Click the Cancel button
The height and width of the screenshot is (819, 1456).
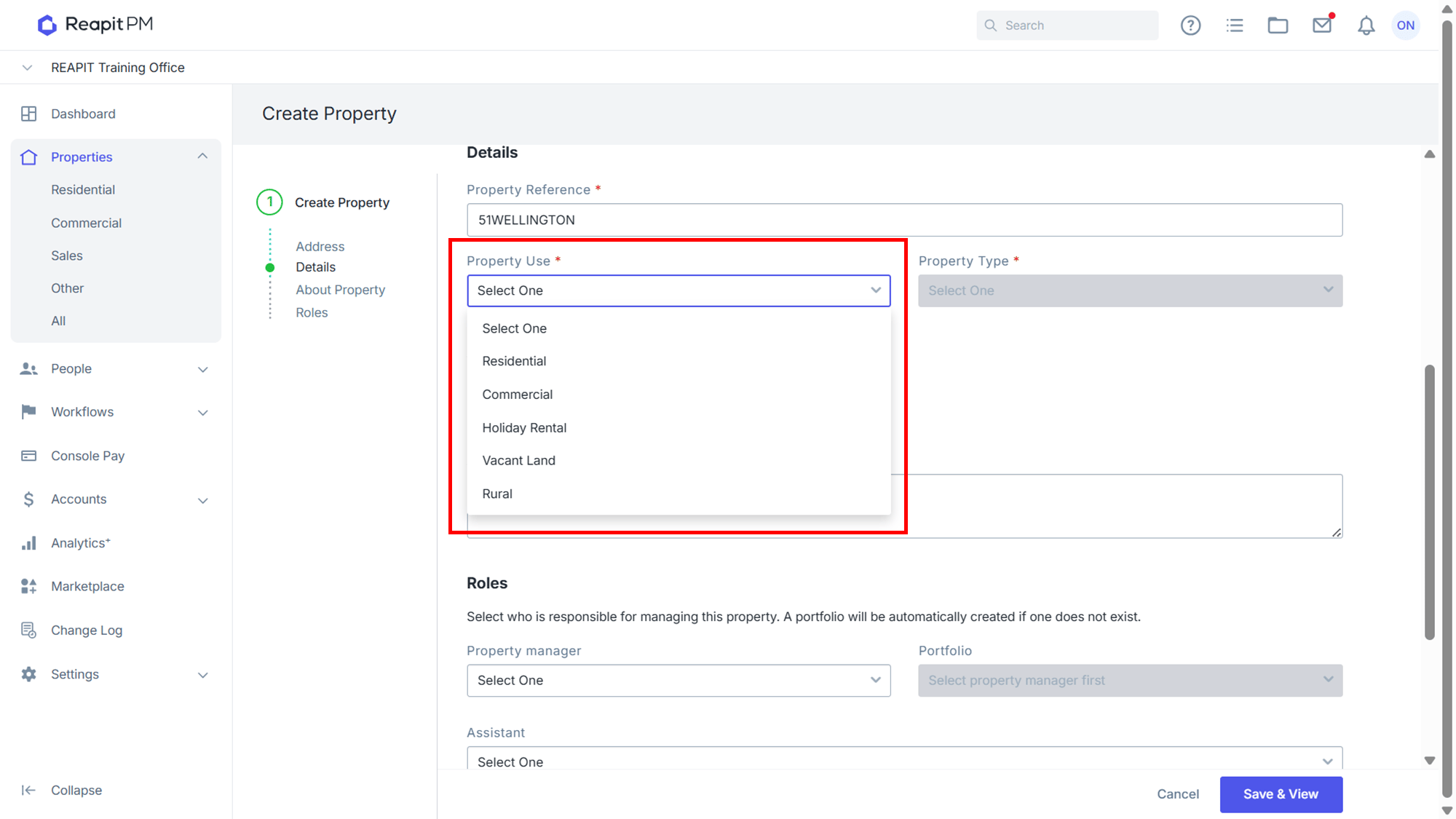(x=1178, y=794)
